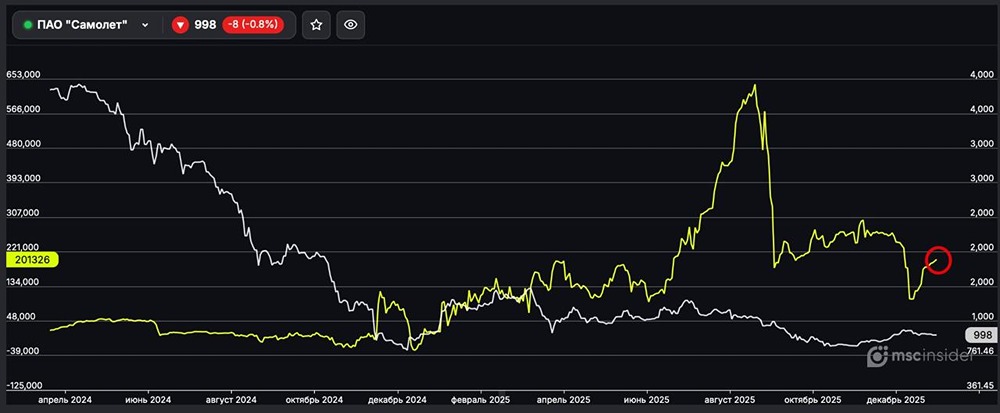Click the green status dot beside Самолет
1000x413 pixels.
[x=28, y=25]
